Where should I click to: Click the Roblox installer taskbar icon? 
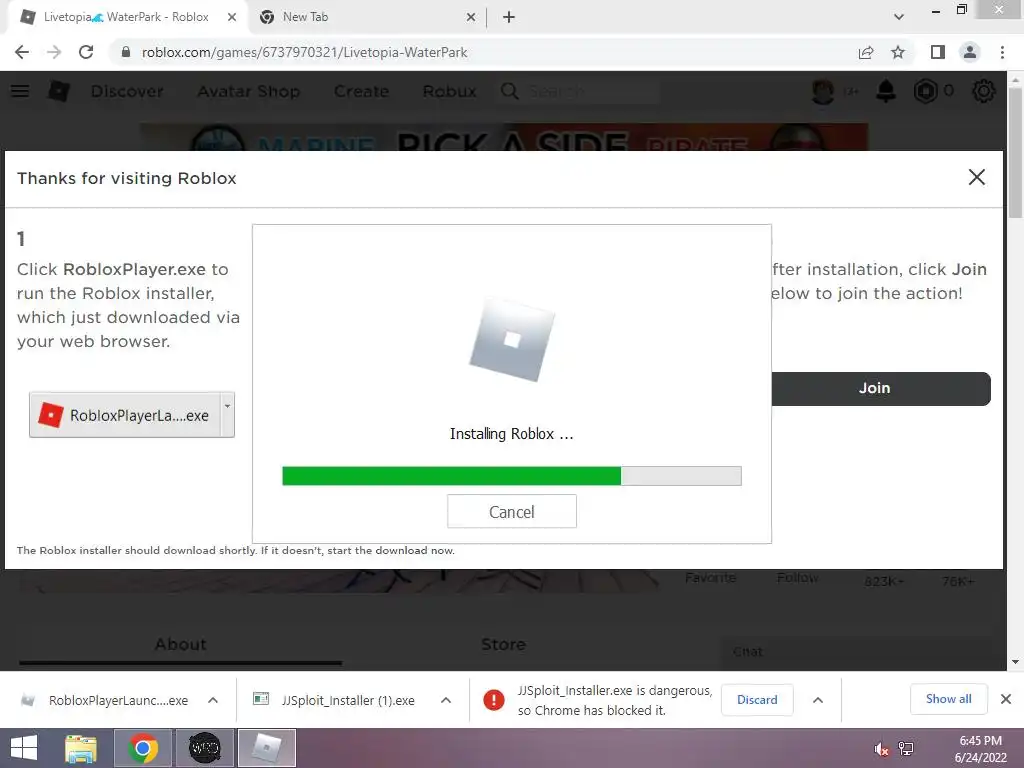coord(266,748)
